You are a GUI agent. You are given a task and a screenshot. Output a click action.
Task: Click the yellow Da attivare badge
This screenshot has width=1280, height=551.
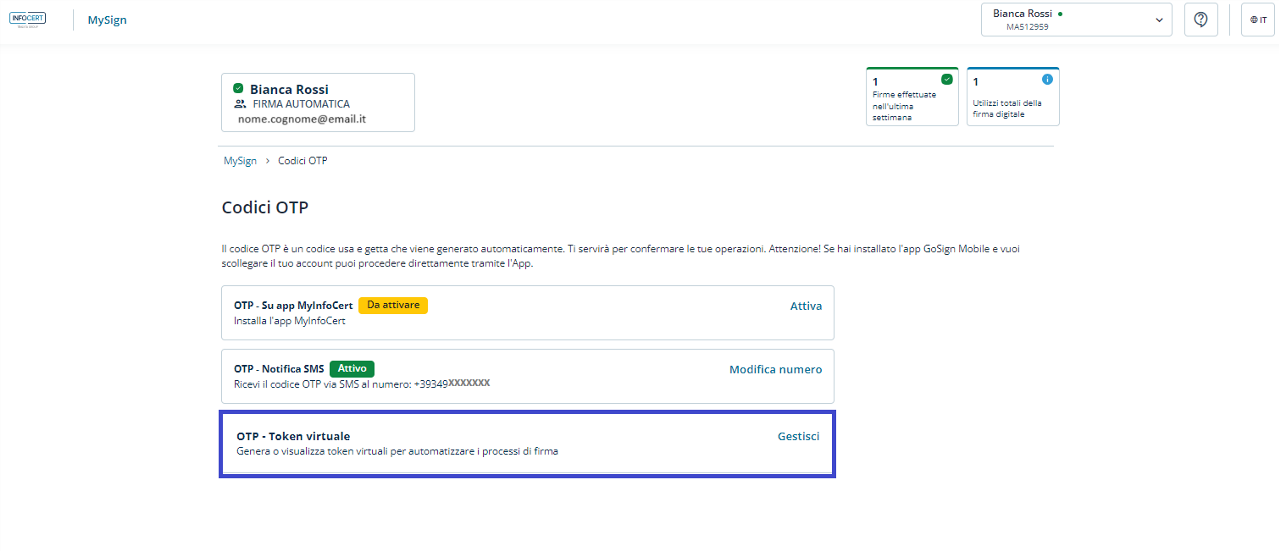(x=393, y=305)
